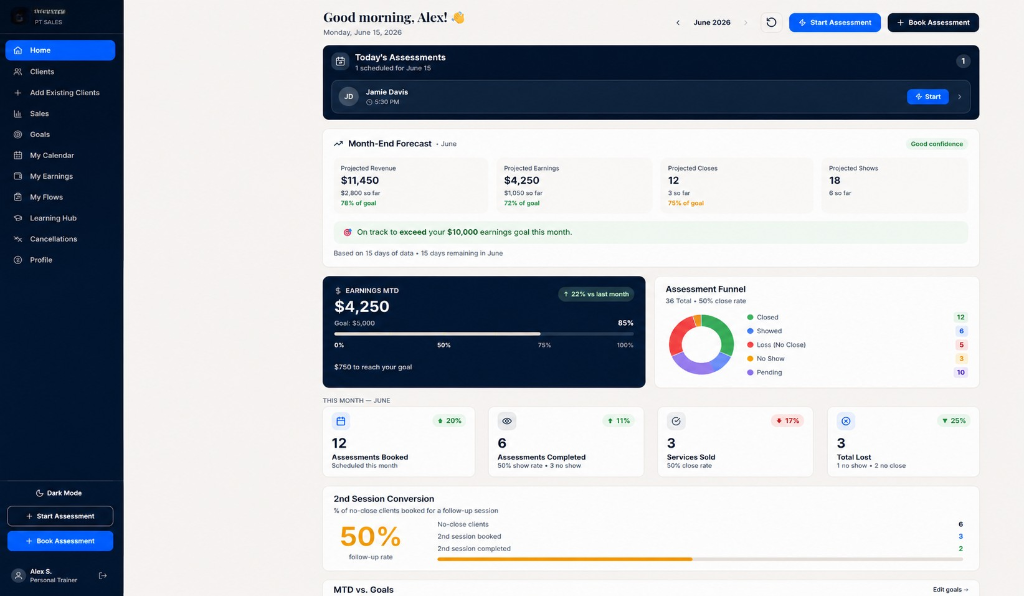Click the Profile sidebar icon
Viewport: 1024px width, 596px height.
18,260
